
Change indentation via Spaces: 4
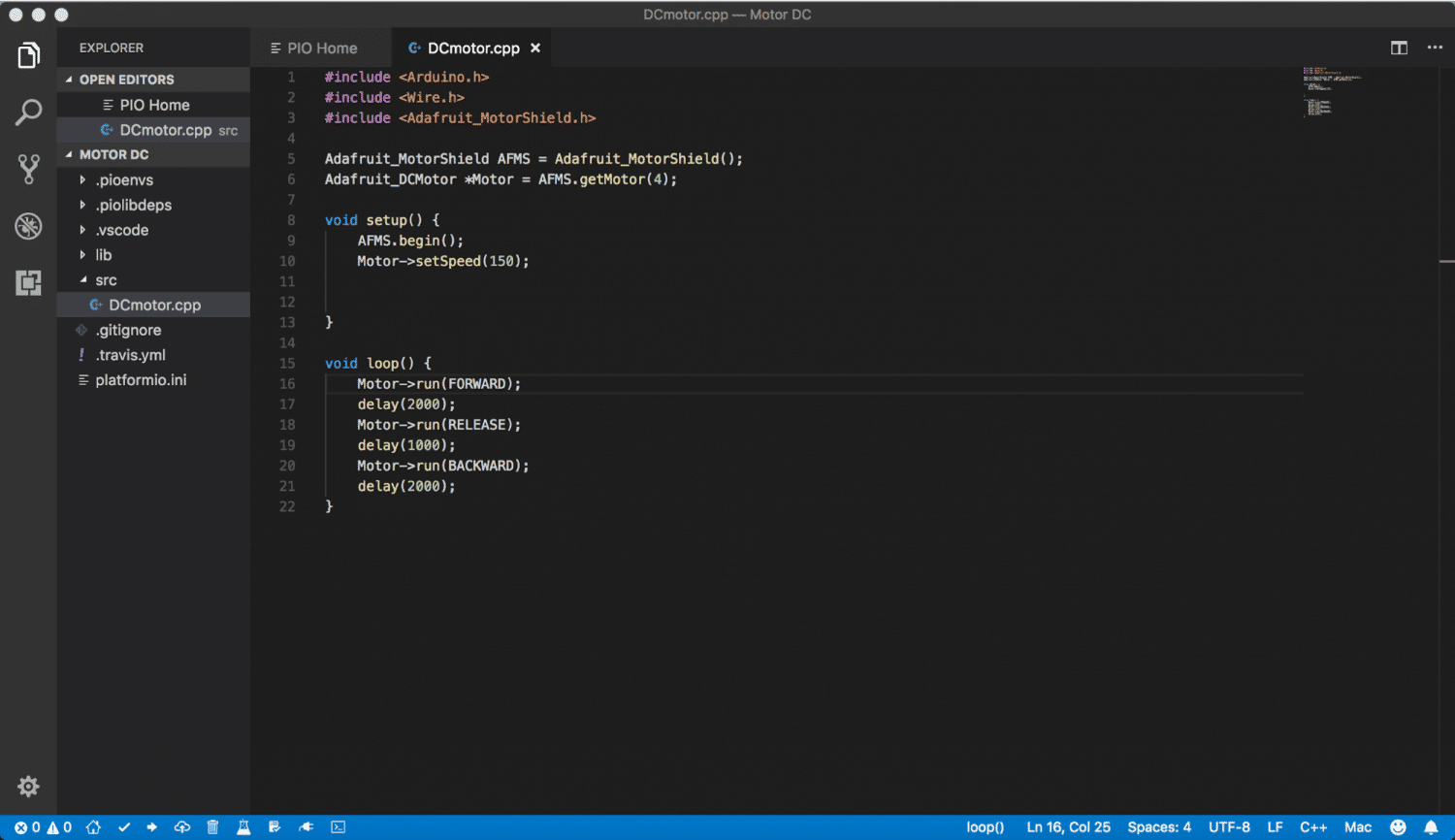(x=1158, y=827)
